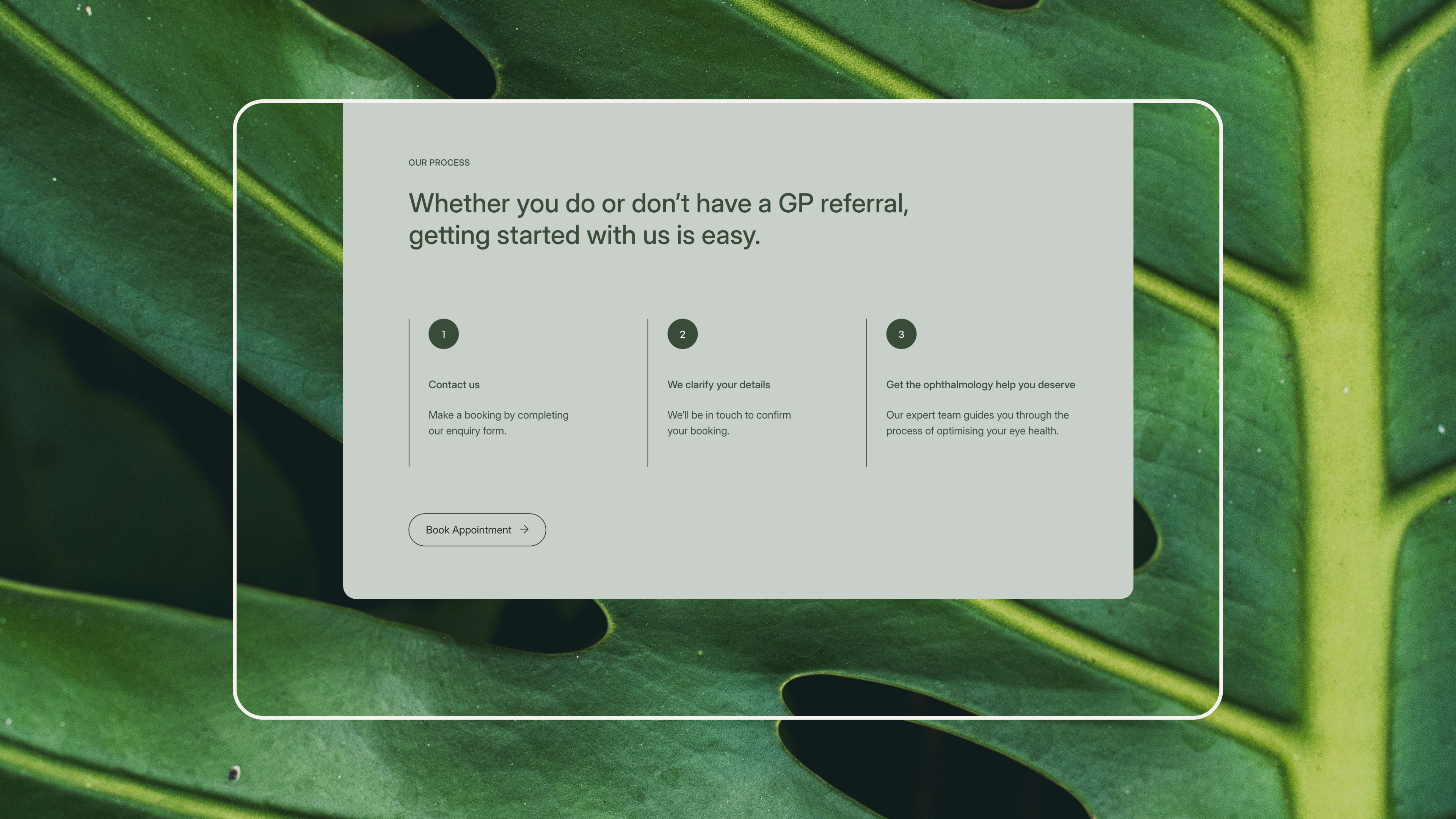Click the headline line mentioning GP referral

(659, 204)
